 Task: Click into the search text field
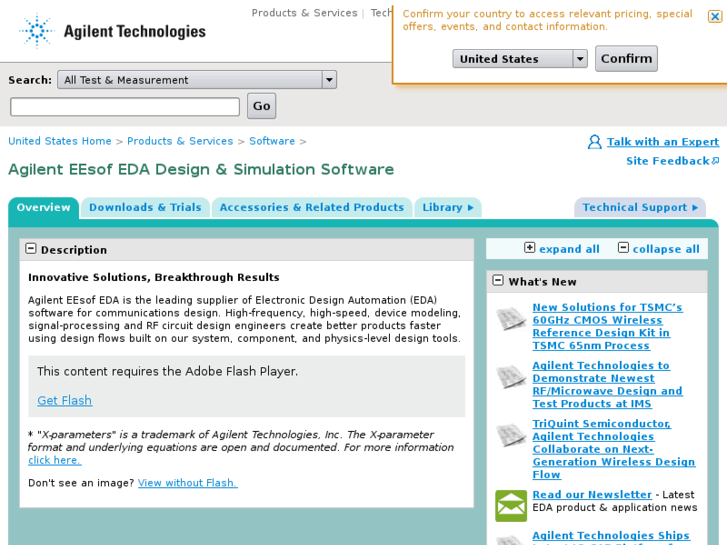coord(125,107)
